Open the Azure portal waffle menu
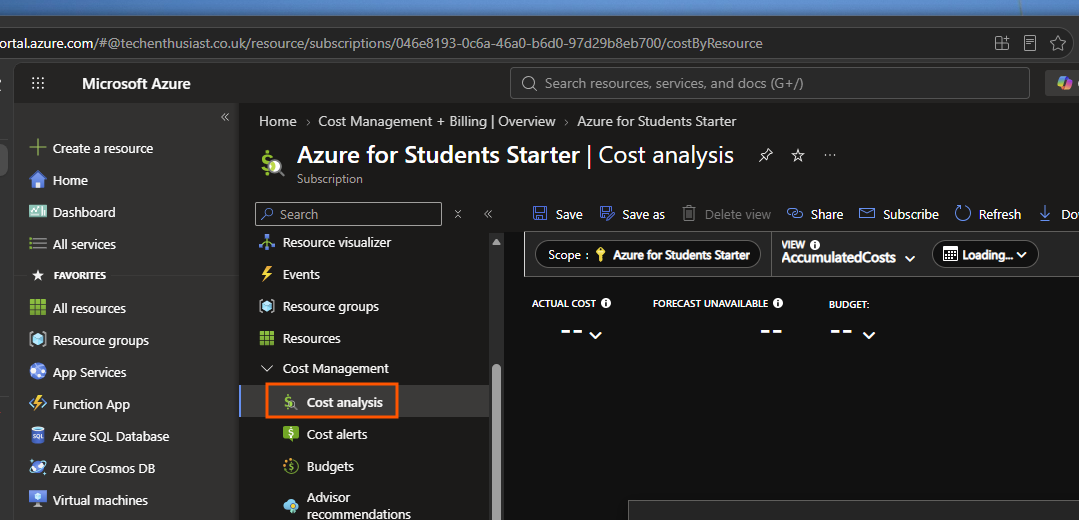The image size is (1079, 520). point(39,83)
